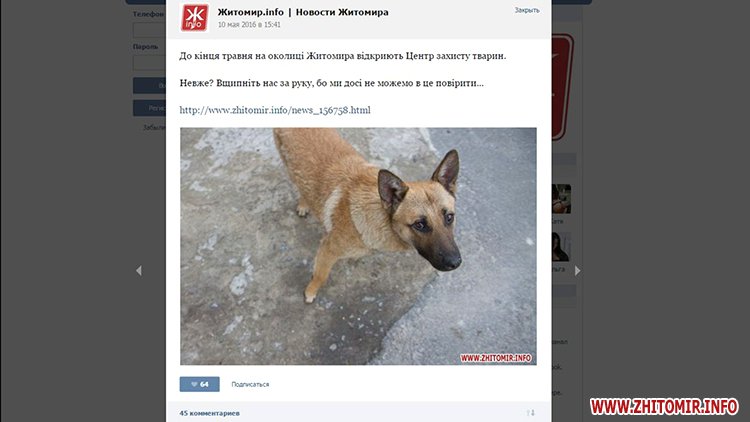Expand the 45 комментариев comments section
This screenshot has width=750, height=422.
210,413
